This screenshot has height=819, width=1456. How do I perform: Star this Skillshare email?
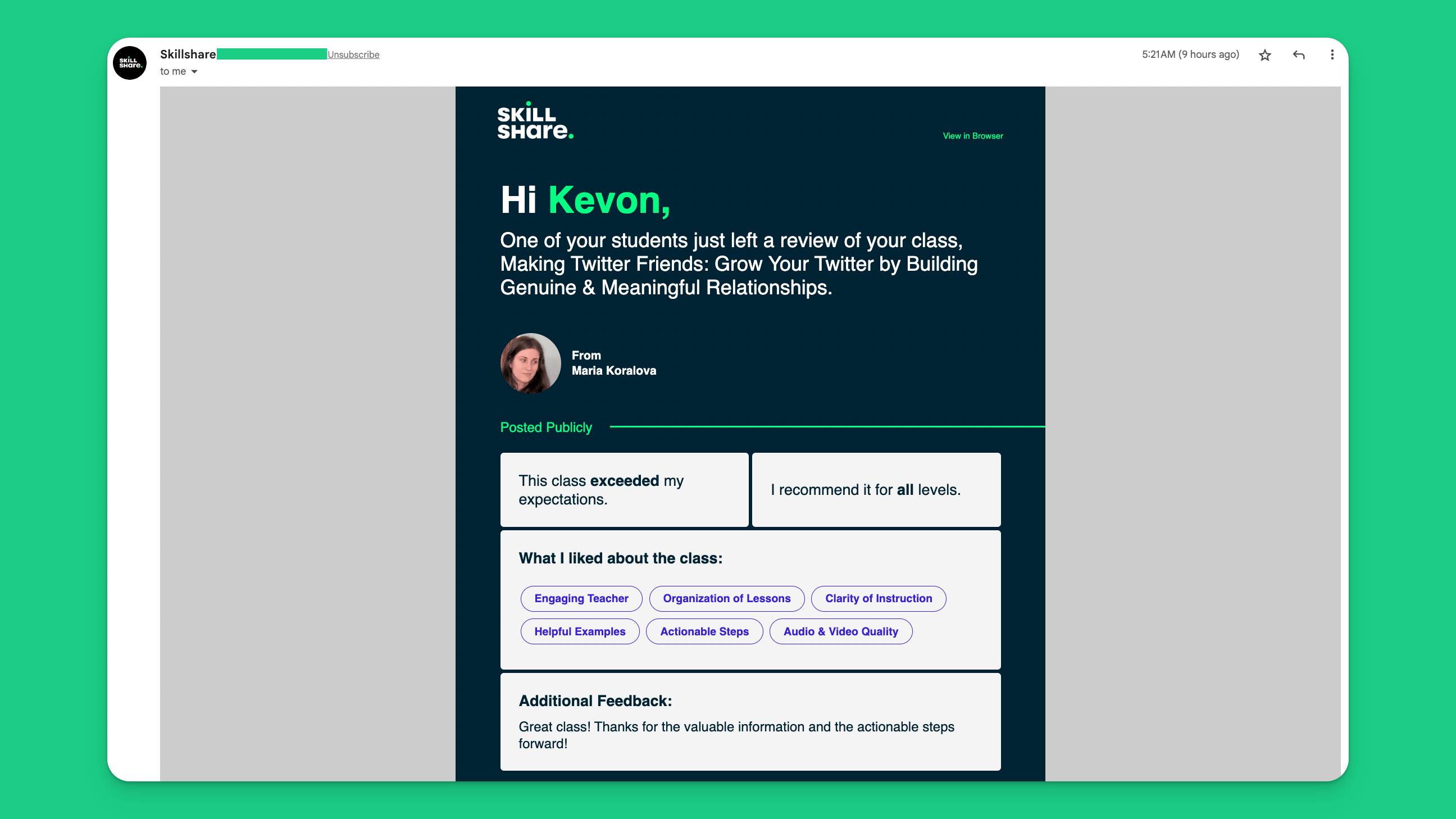1265,55
